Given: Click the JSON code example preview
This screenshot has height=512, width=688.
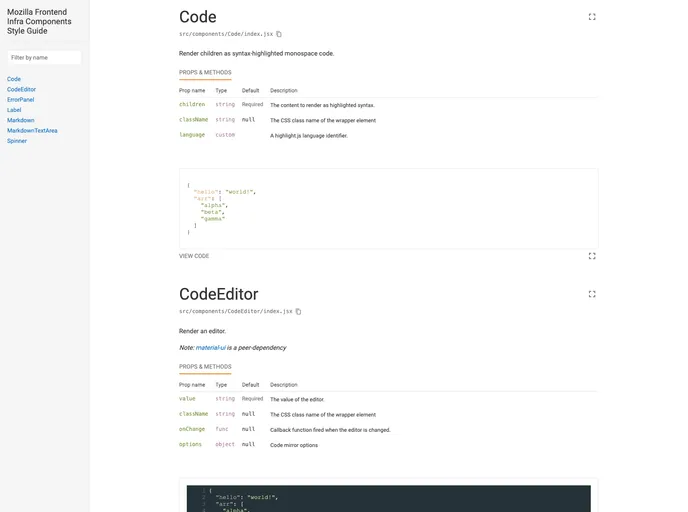Looking at the screenshot, I should (x=388, y=208).
